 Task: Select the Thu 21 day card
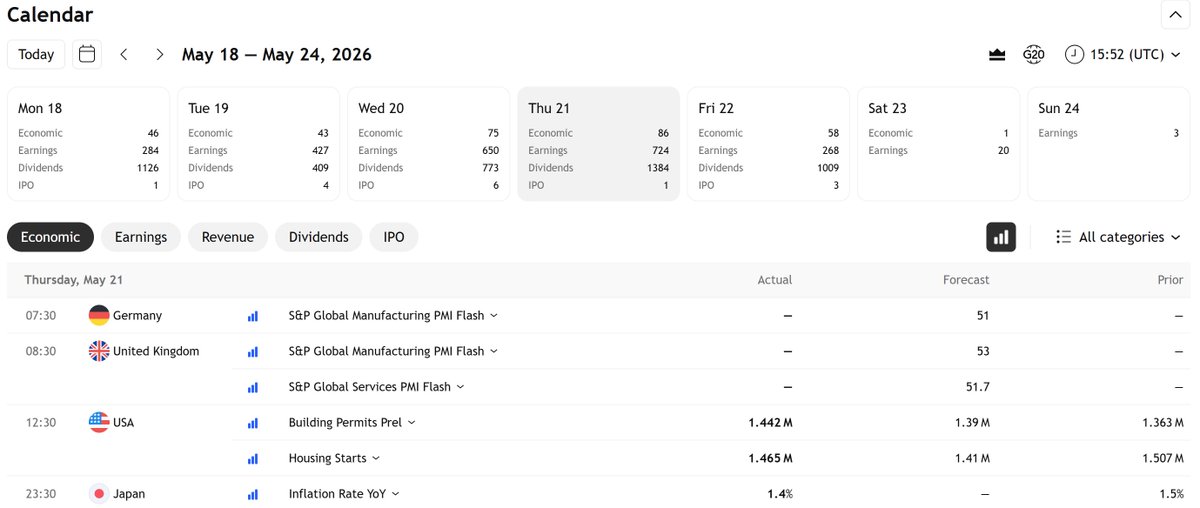(598, 144)
